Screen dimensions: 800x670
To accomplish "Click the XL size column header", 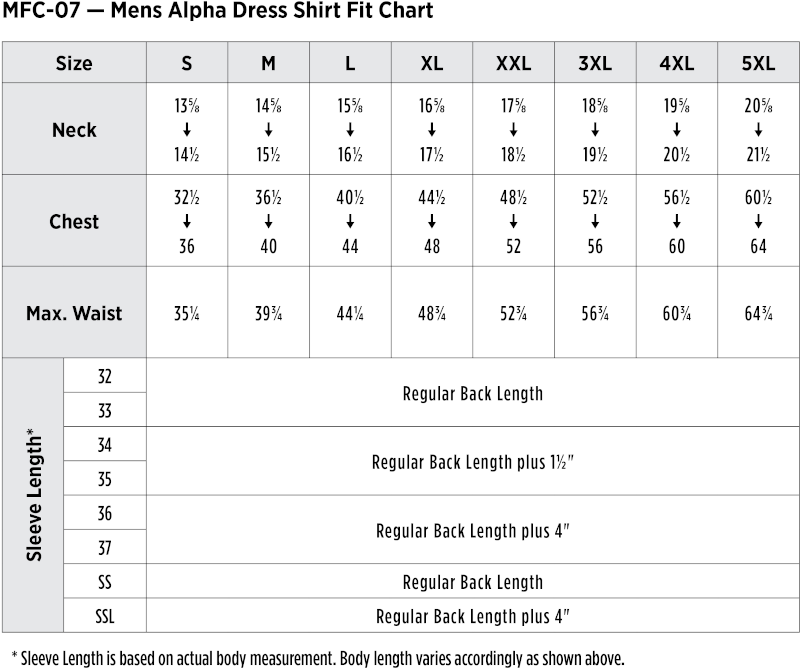I will tap(432, 63).
